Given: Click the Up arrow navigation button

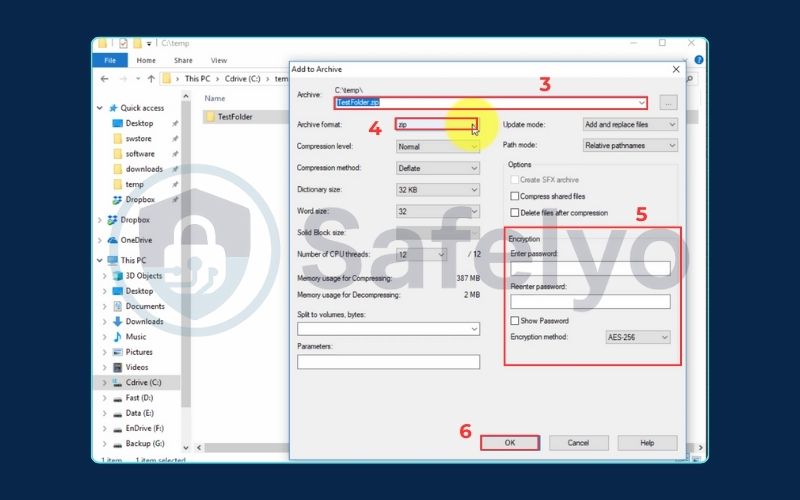Looking at the screenshot, I should (151, 78).
